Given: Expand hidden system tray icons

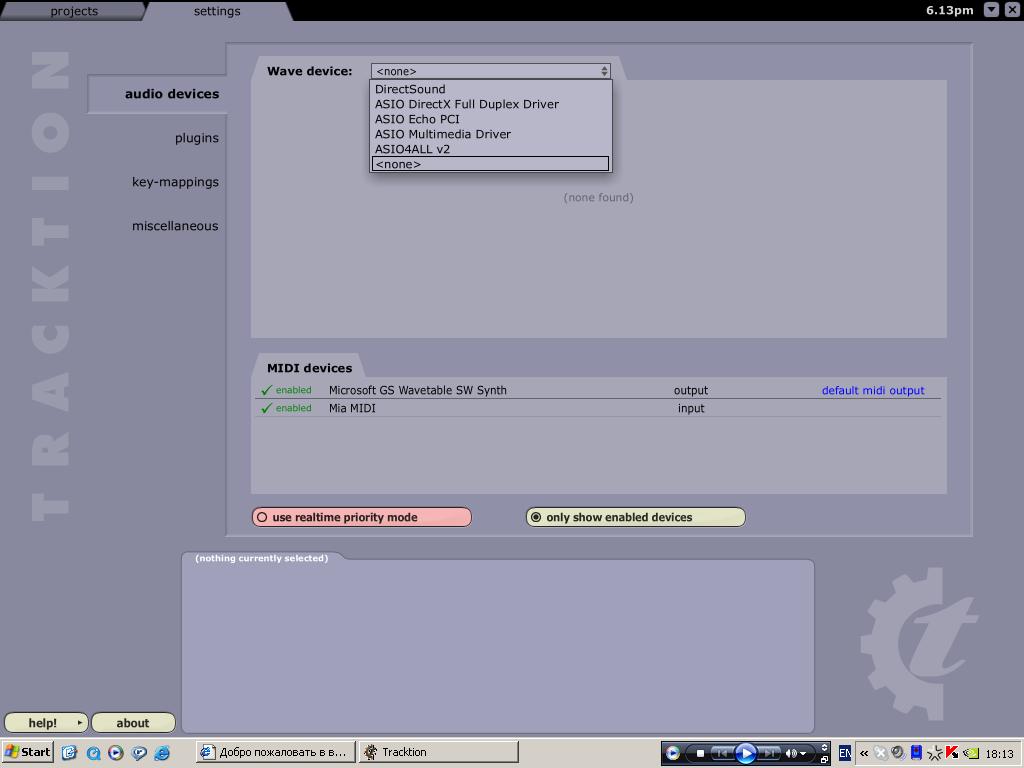Looking at the screenshot, I should coord(864,753).
